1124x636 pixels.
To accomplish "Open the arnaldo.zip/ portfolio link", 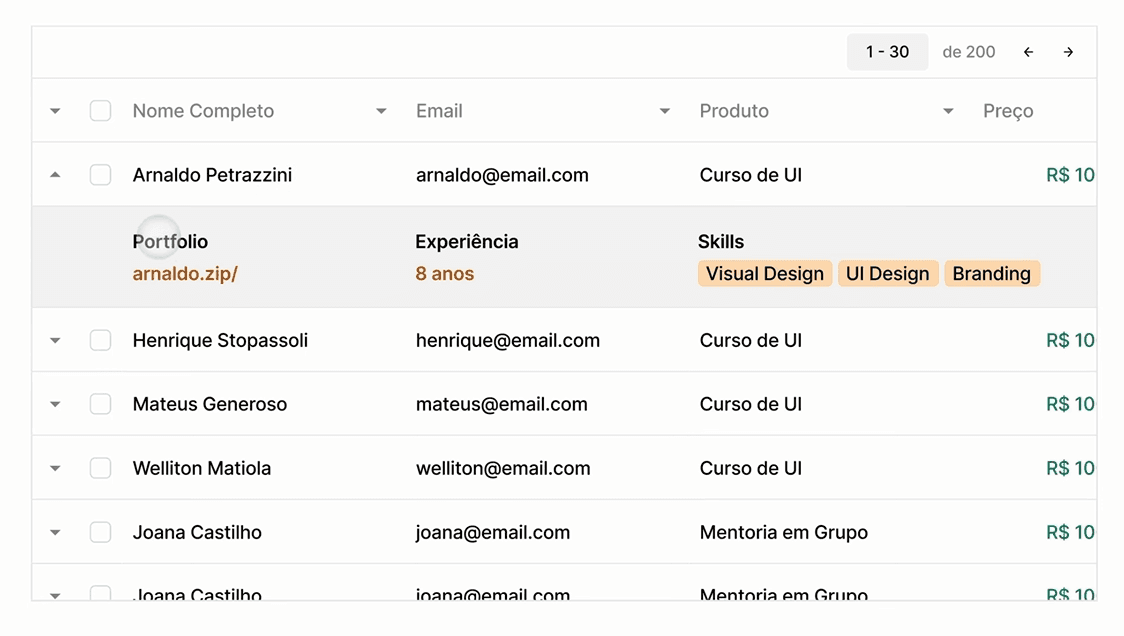I will (185, 274).
